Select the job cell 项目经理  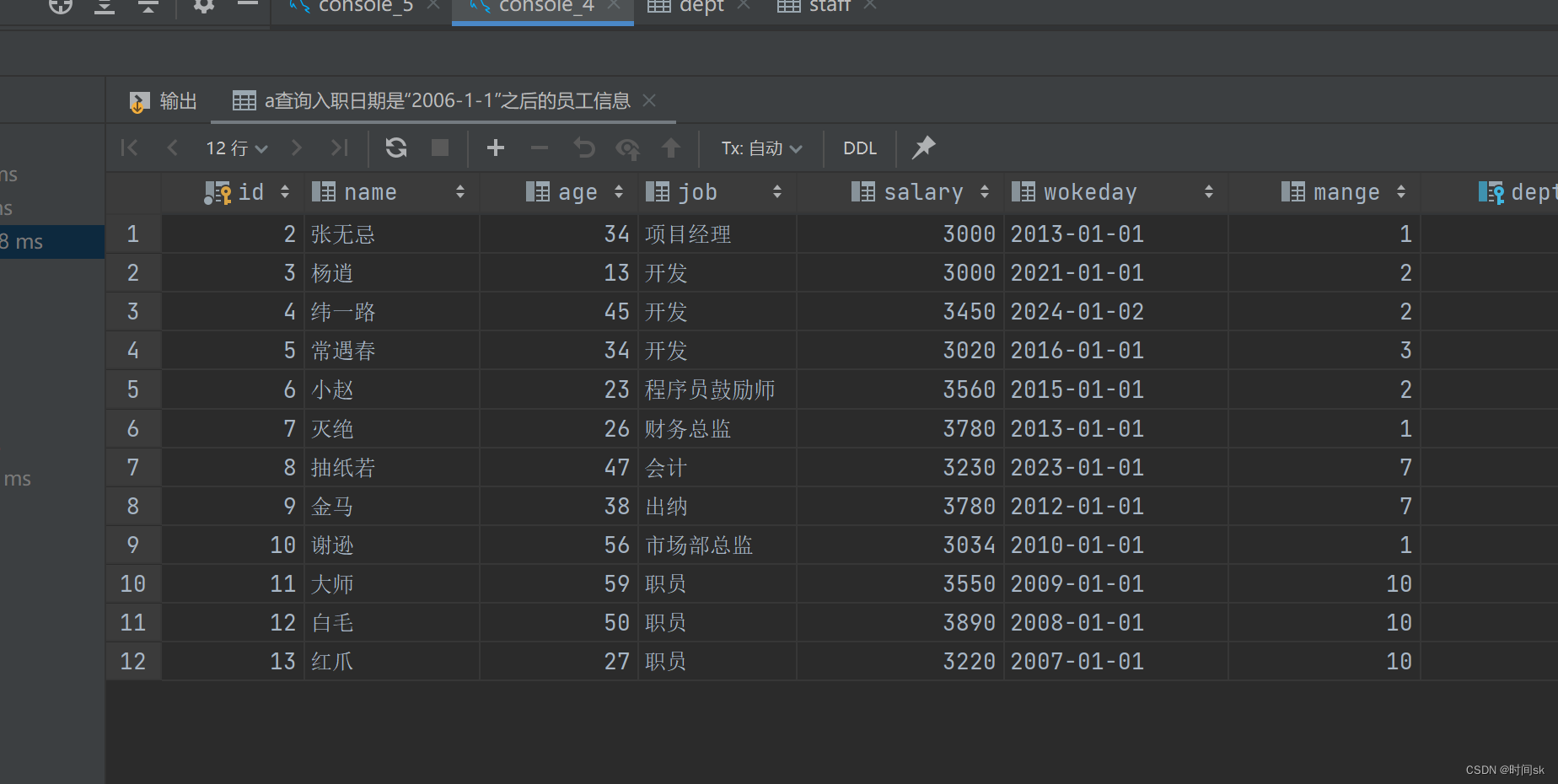(717, 234)
